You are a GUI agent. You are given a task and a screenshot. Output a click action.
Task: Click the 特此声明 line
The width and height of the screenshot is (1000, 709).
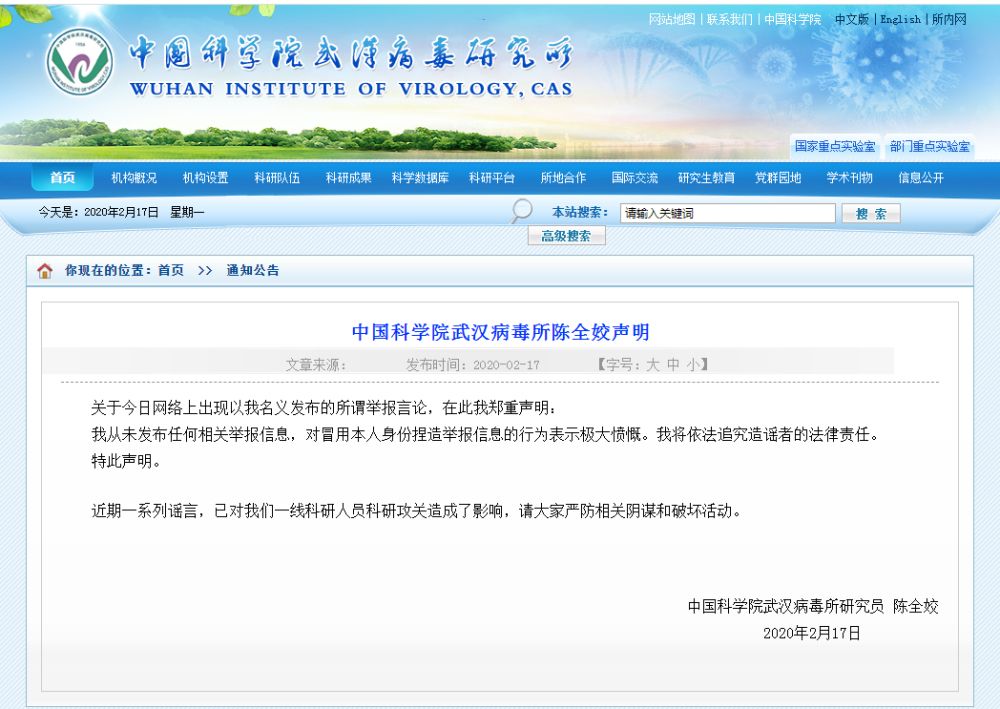click(126, 461)
